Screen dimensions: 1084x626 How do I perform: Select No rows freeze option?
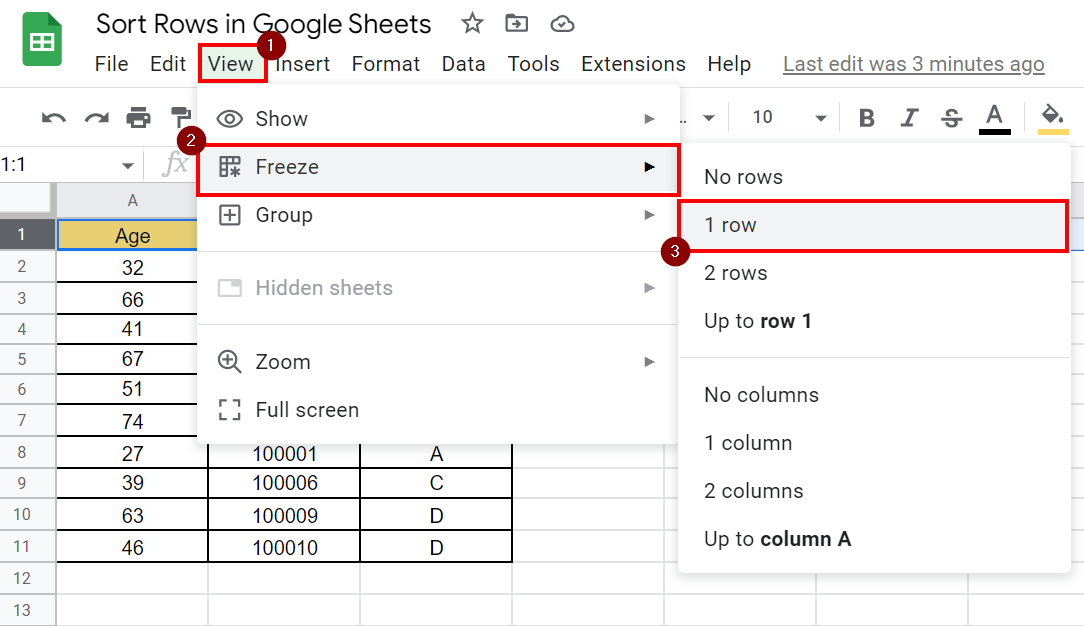(874, 177)
